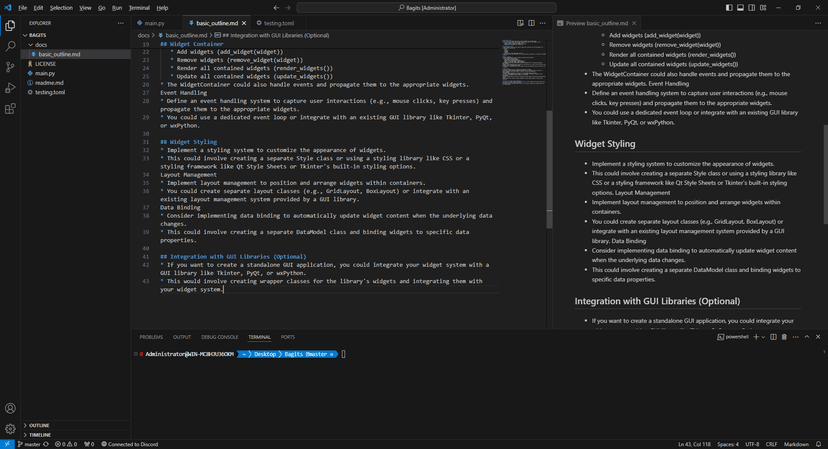Open the Terminal menu
The height and width of the screenshot is (449, 828).
pos(139,8)
